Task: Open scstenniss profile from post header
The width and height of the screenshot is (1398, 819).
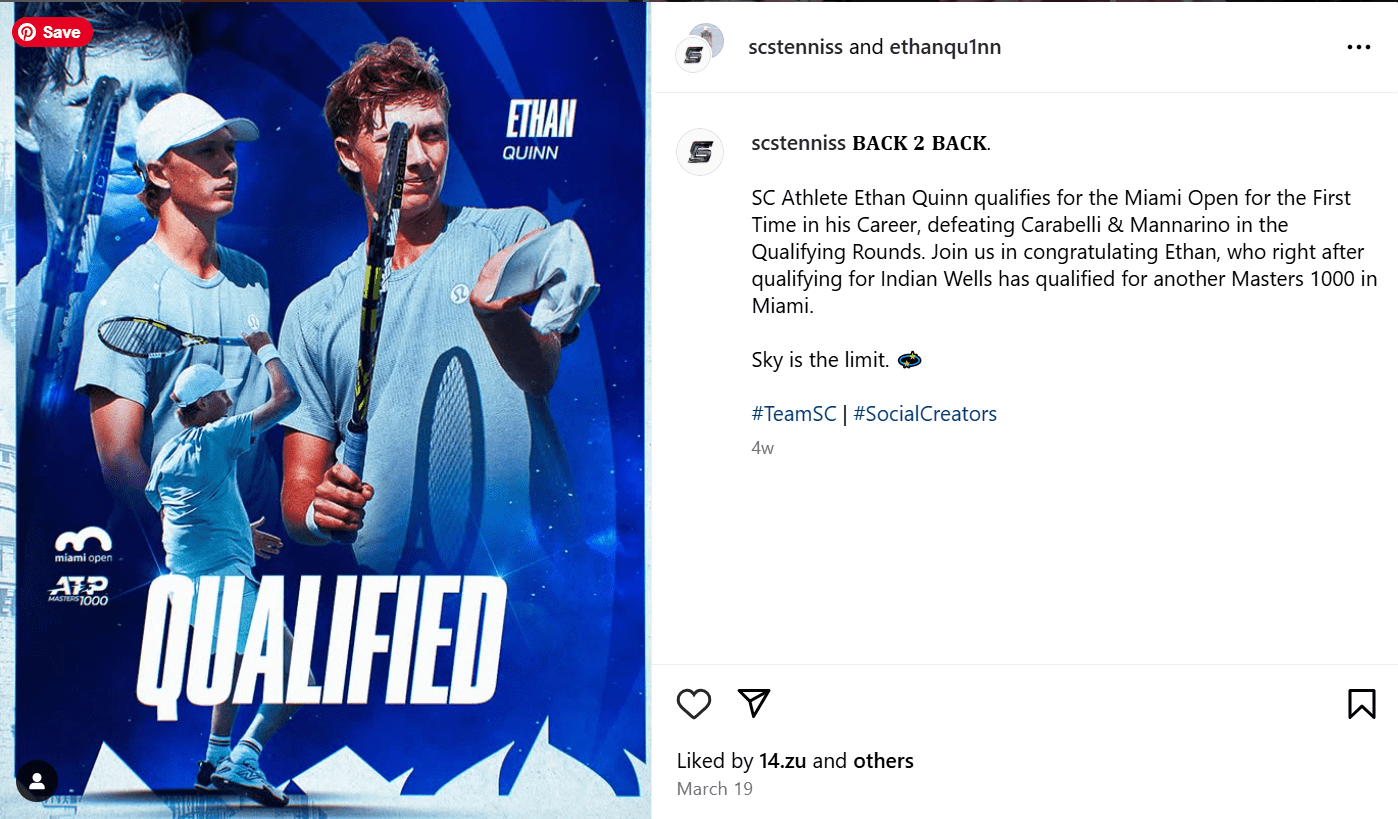Action: [x=795, y=47]
